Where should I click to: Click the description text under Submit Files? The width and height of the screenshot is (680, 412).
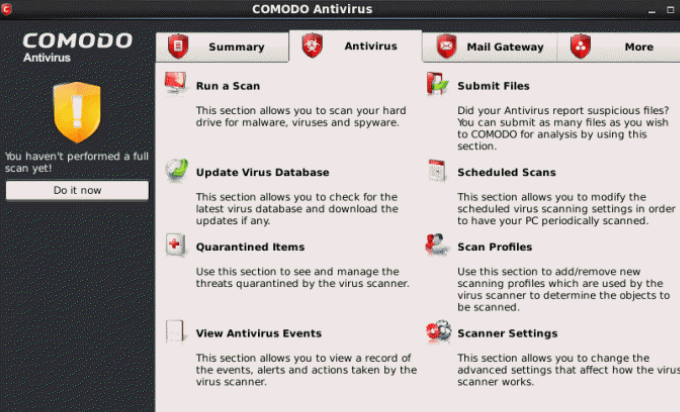(563, 128)
